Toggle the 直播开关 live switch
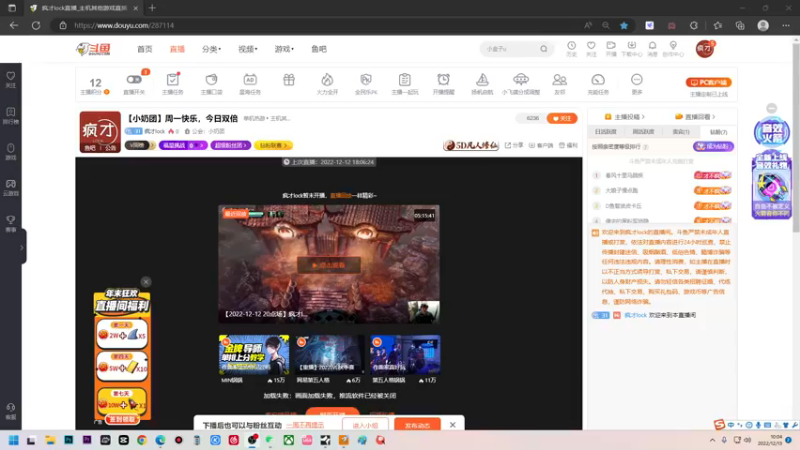800x450 pixels. pyautogui.click(x=134, y=80)
